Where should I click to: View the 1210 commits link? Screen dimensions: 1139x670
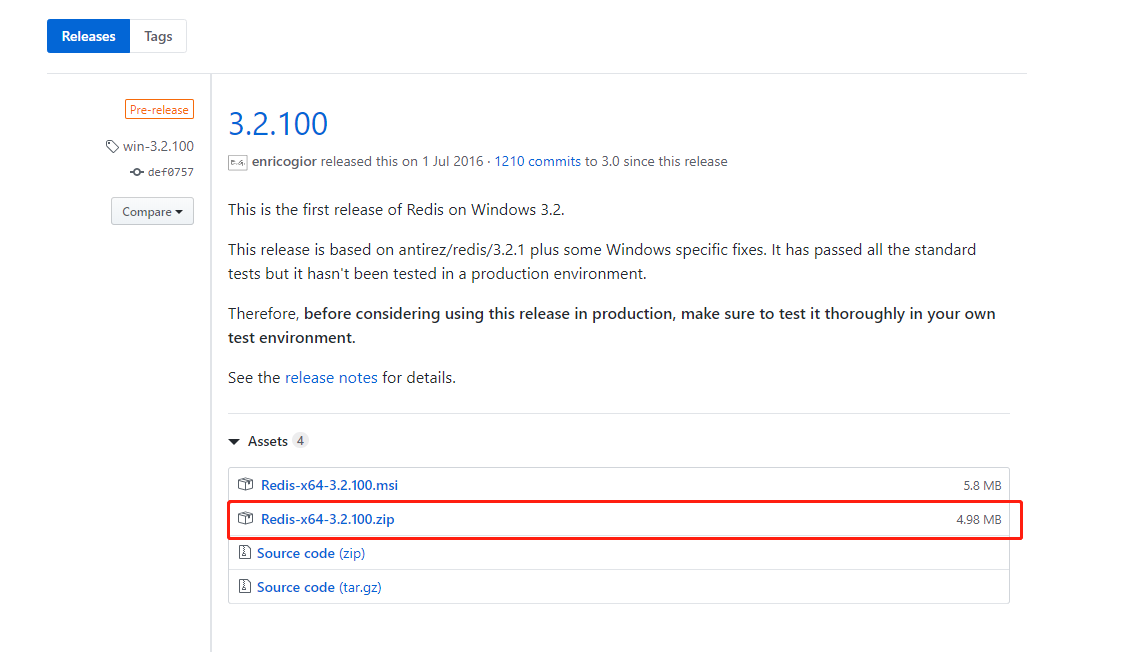[538, 161]
